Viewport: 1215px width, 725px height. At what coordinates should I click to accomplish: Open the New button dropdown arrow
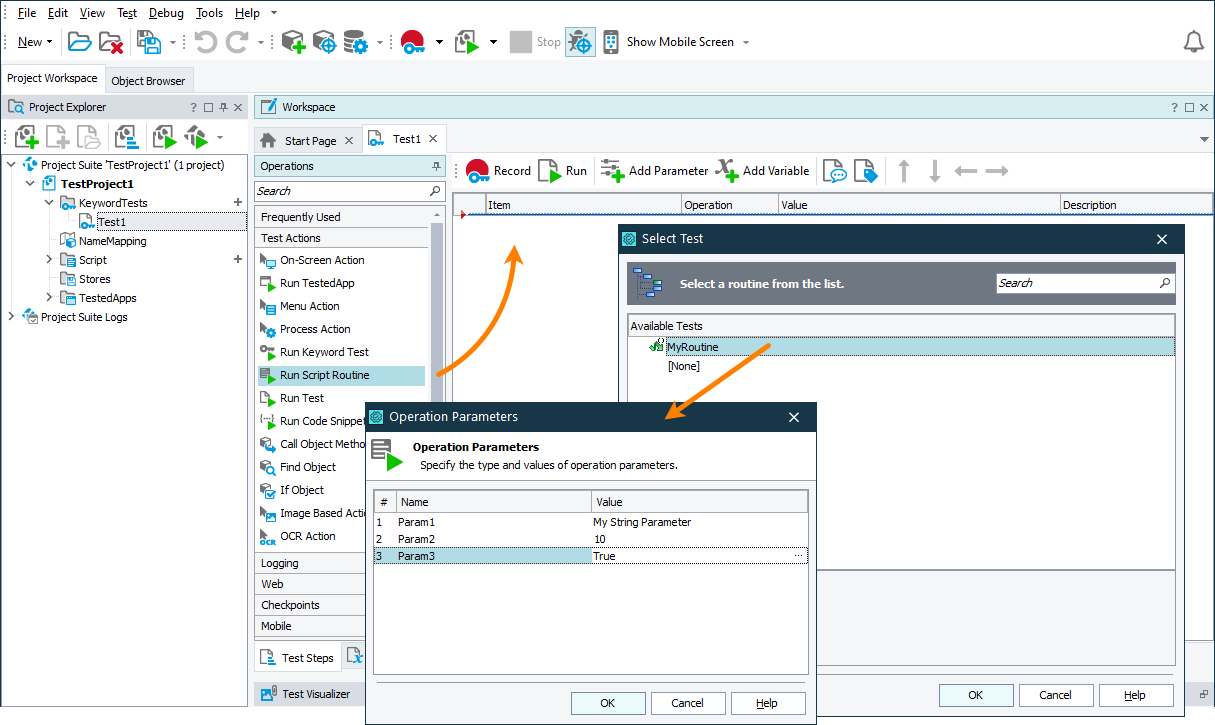(x=50, y=41)
